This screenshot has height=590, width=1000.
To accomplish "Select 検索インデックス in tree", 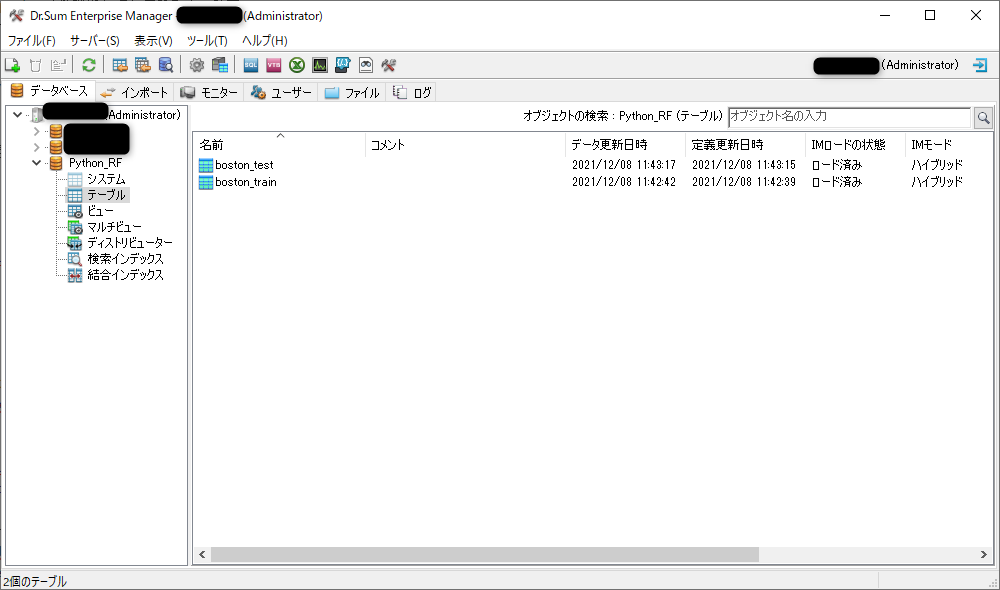I will (125, 259).
